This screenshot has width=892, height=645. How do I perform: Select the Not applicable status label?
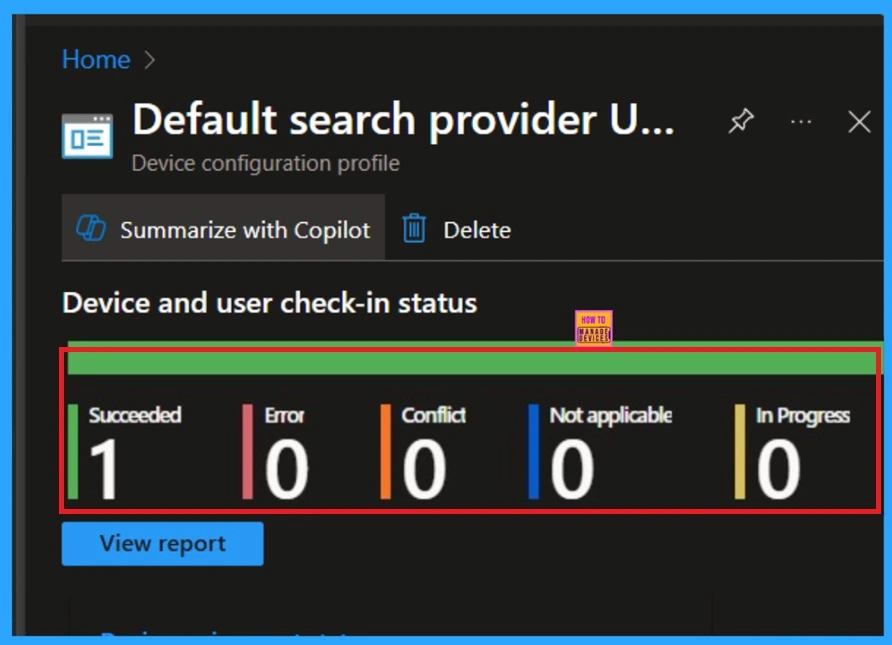coord(610,416)
